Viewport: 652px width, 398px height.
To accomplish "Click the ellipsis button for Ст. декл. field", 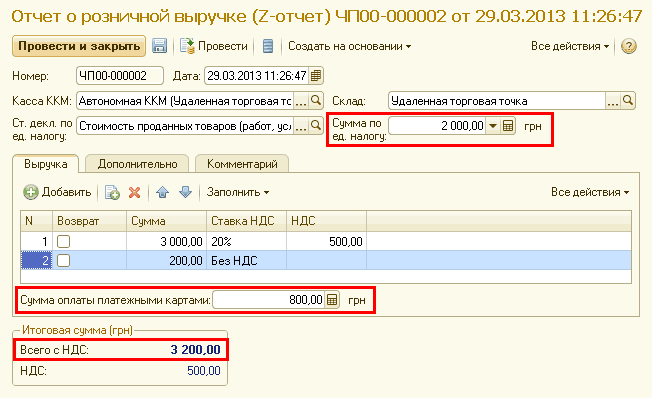I will click(301, 126).
